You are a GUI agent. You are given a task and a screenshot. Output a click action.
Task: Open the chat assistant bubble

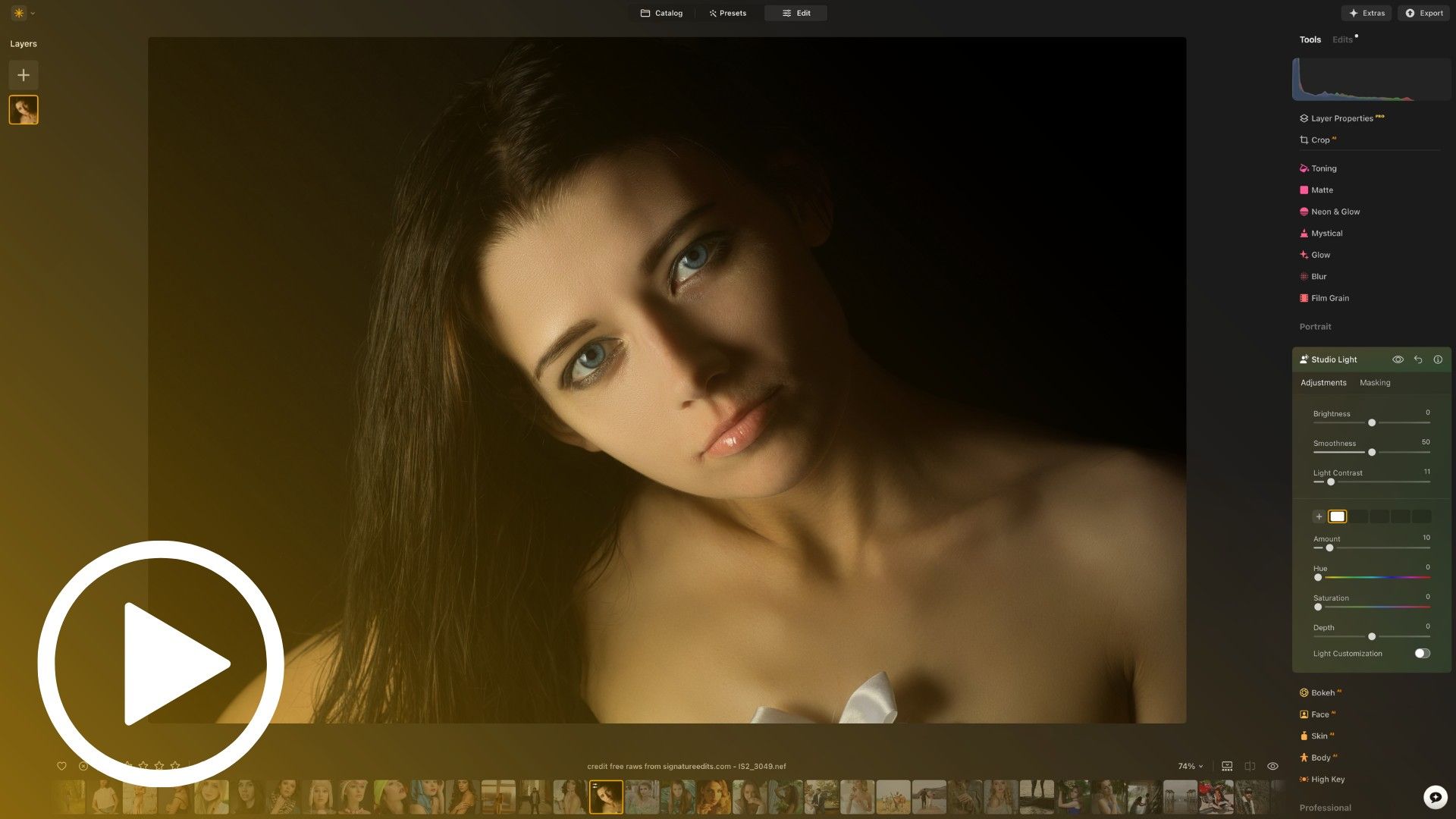[x=1435, y=797]
